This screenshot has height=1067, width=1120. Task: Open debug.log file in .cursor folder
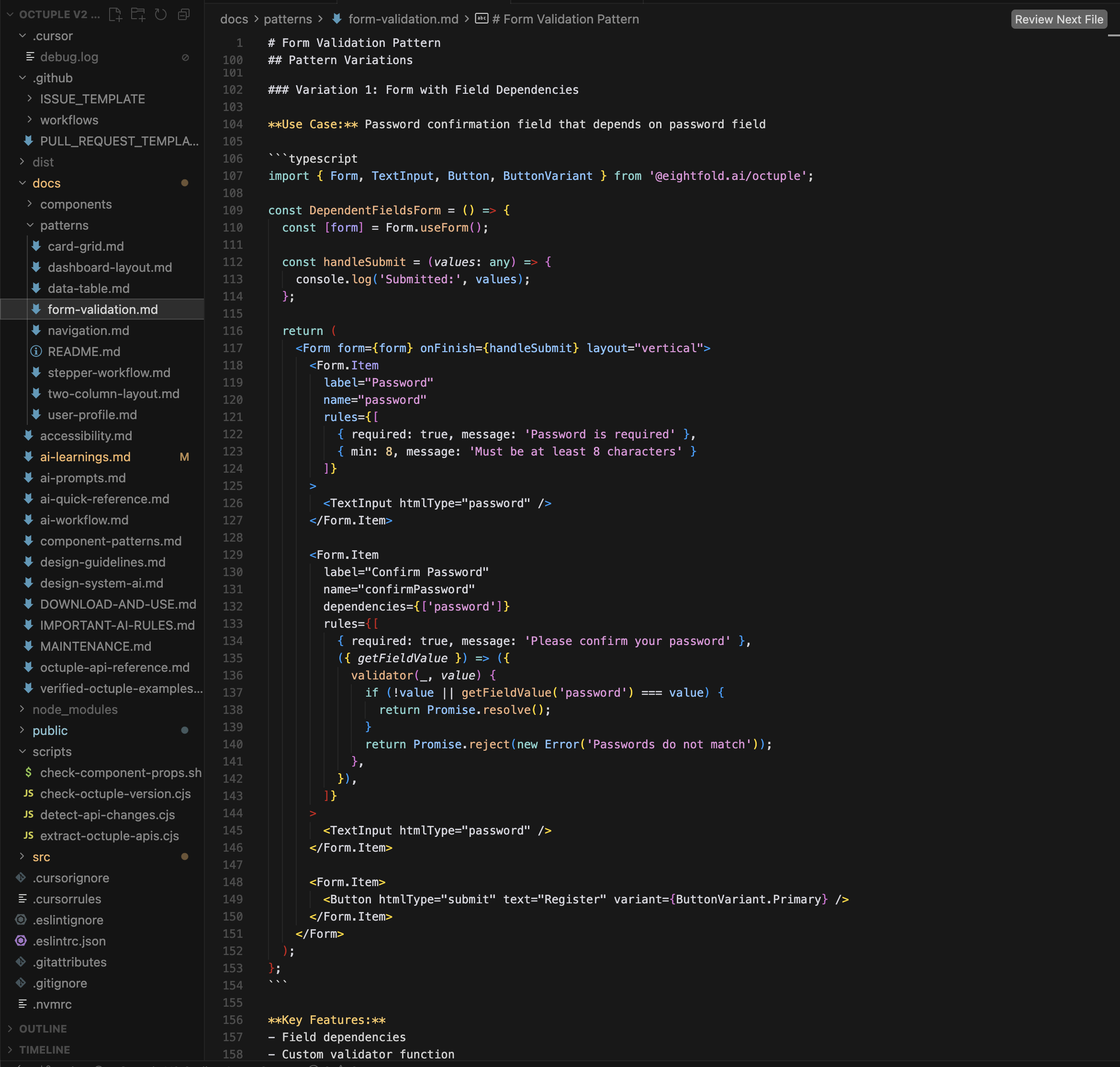(69, 57)
